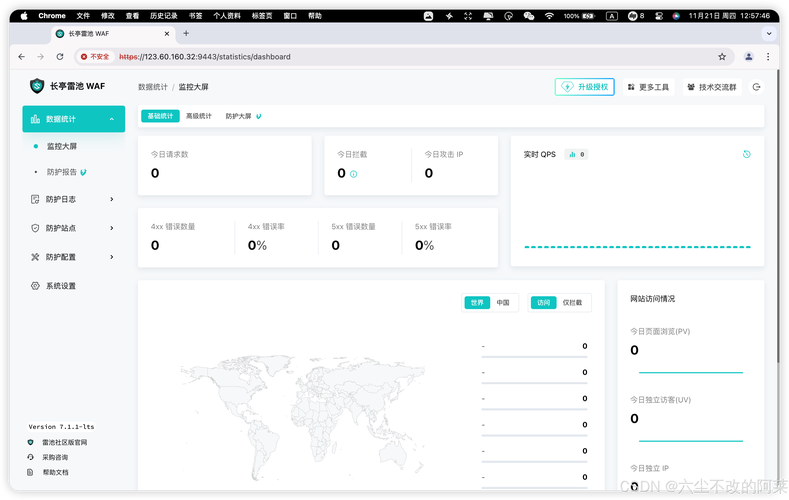
Task: Select 中国 map view toggle
Action: (x=503, y=303)
